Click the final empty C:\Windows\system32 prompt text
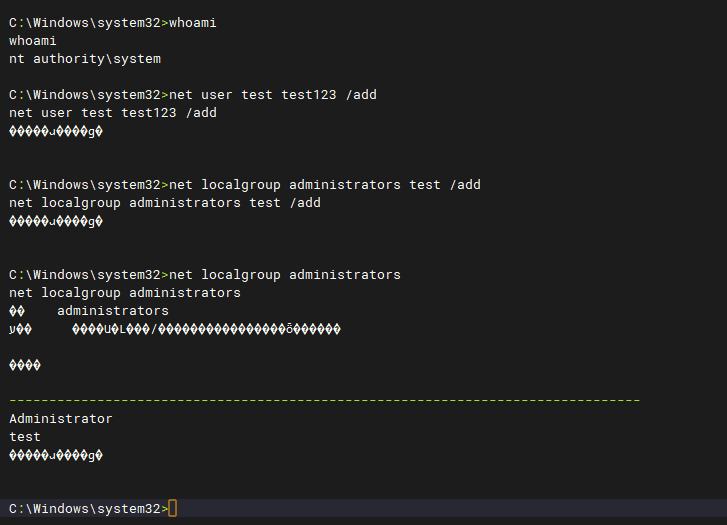This screenshot has width=727, height=525. click(85, 509)
